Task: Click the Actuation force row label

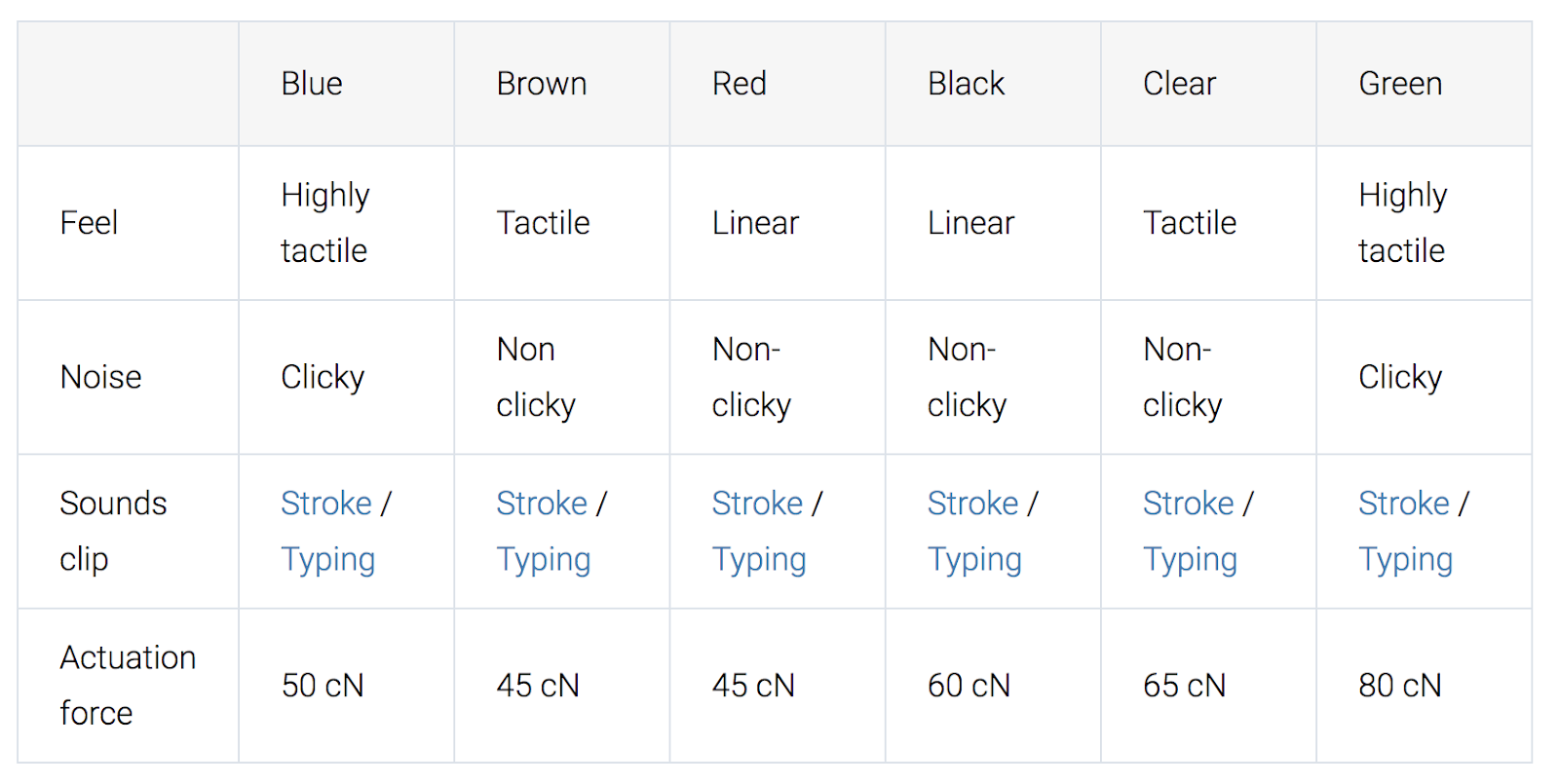Action: click(128, 686)
